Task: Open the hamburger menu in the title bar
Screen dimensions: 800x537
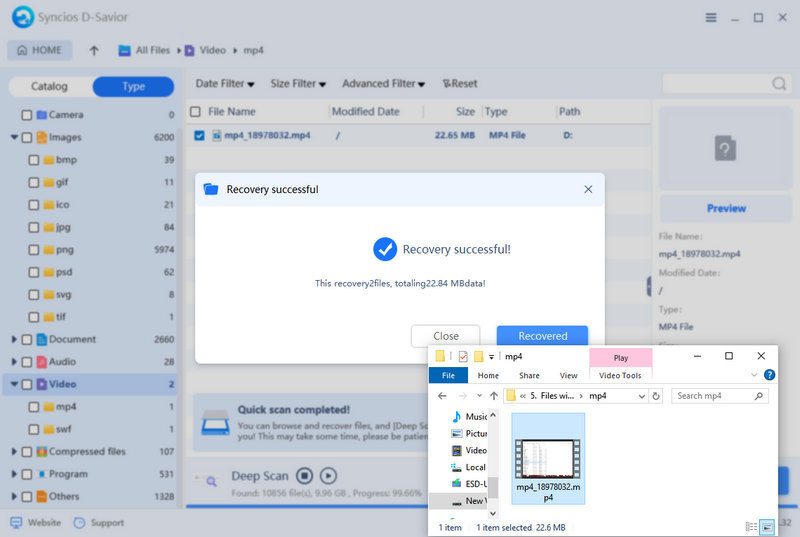Action: coord(710,18)
